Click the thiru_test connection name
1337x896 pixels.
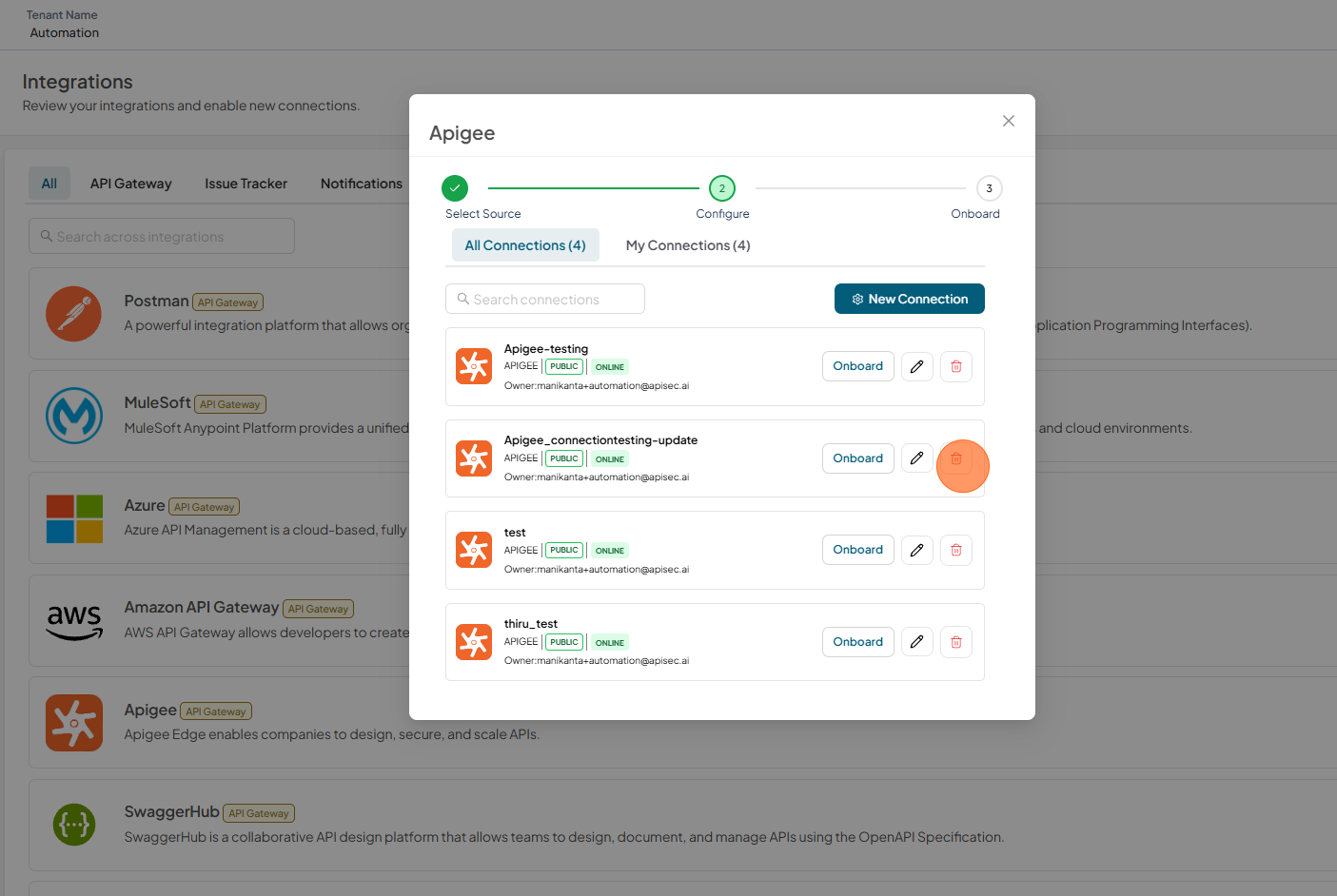point(531,624)
